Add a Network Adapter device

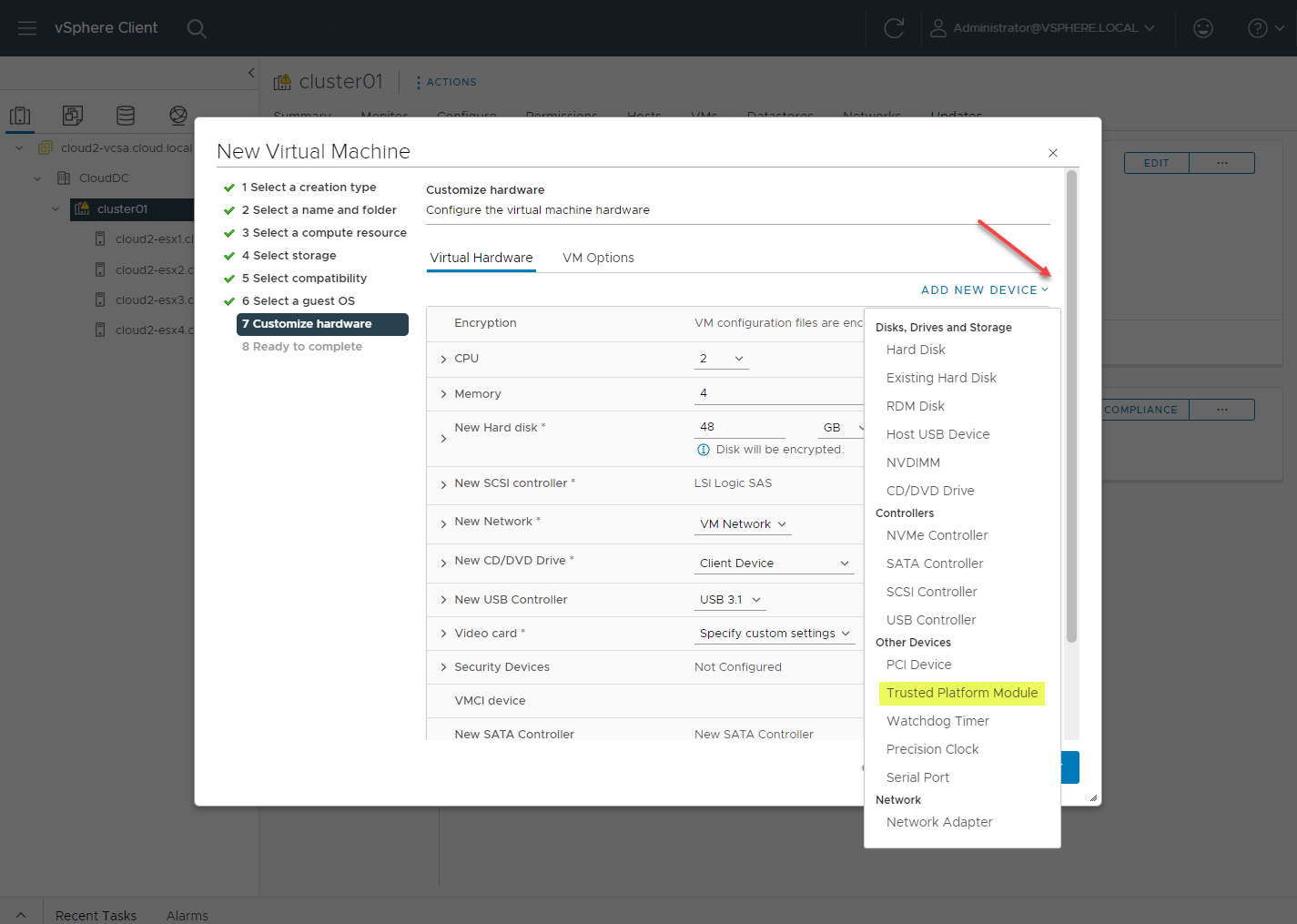[939, 822]
